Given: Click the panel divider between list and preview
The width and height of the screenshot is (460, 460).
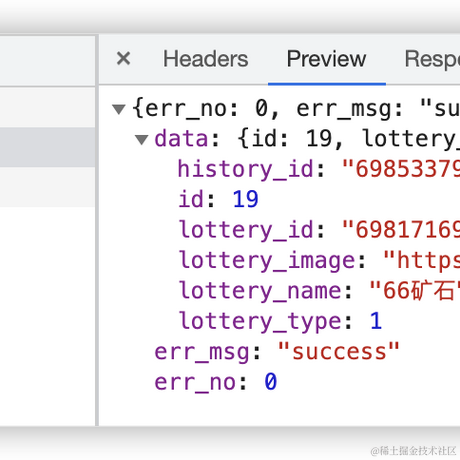Looking at the screenshot, I should pyautogui.click(x=97, y=230).
